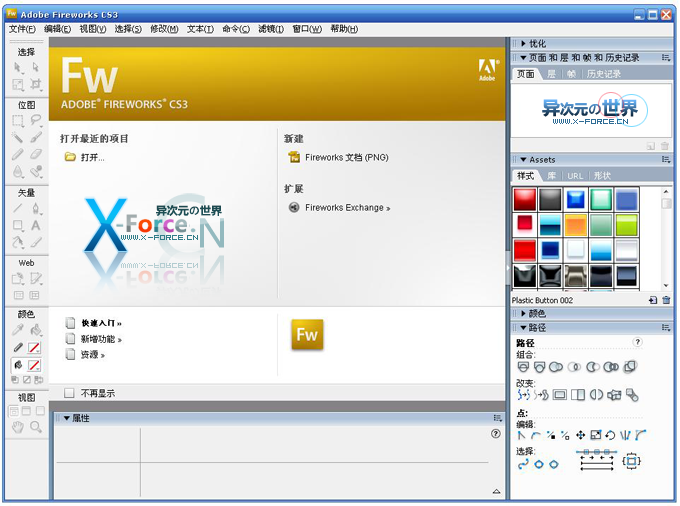Open the 路径 panel options menu
680x506 pixels.
point(666,328)
